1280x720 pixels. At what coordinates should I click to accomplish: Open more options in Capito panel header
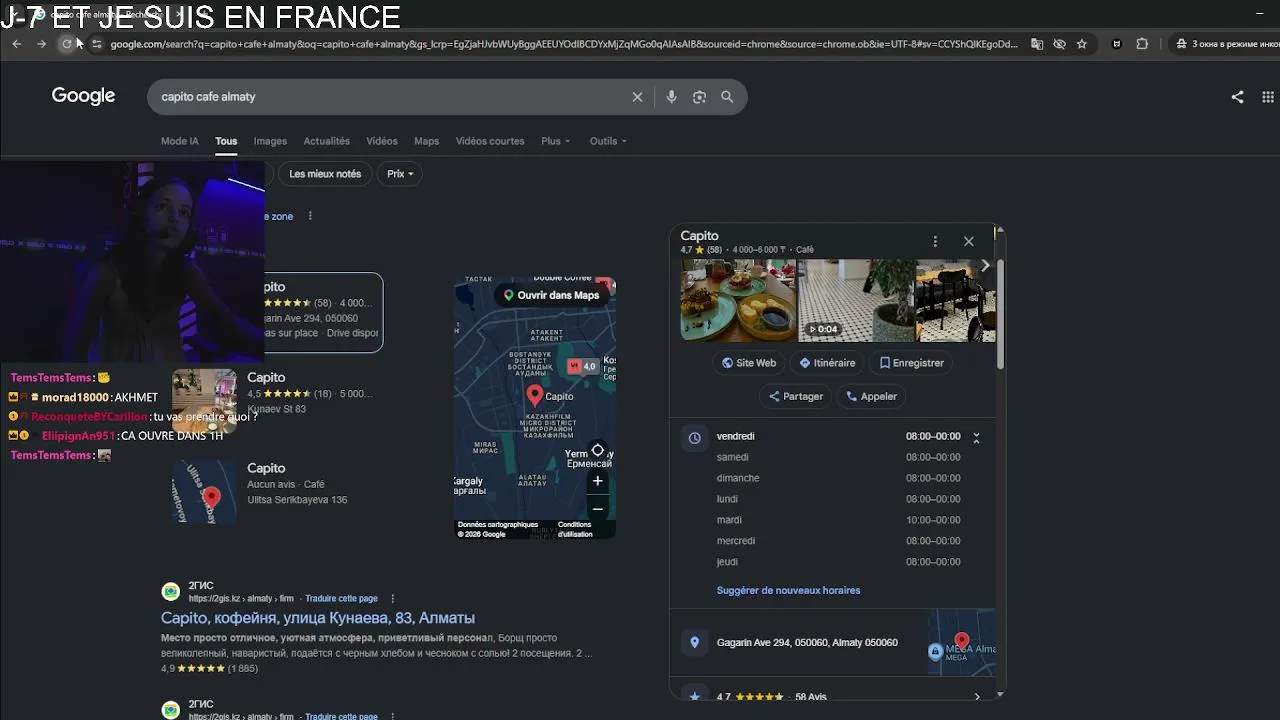(935, 241)
